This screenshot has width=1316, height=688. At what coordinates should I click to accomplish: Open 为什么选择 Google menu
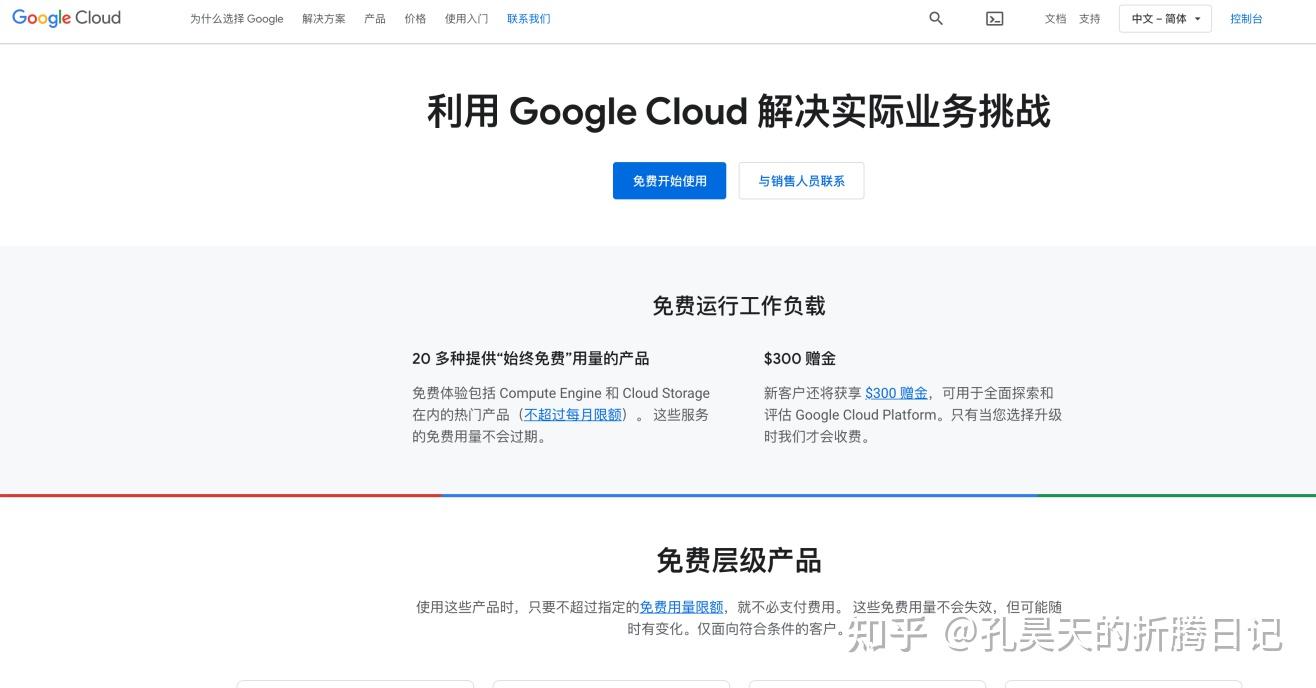coord(237,19)
